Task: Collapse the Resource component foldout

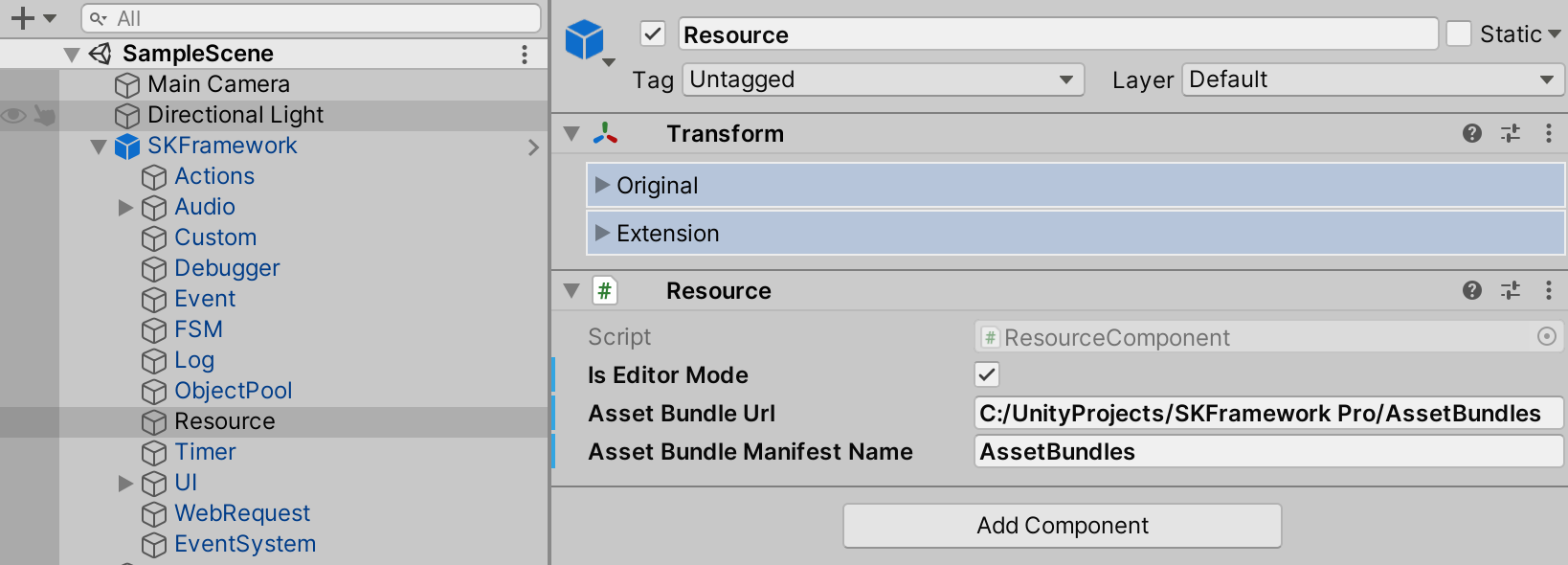Action: pyautogui.click(x=571, y=291)
